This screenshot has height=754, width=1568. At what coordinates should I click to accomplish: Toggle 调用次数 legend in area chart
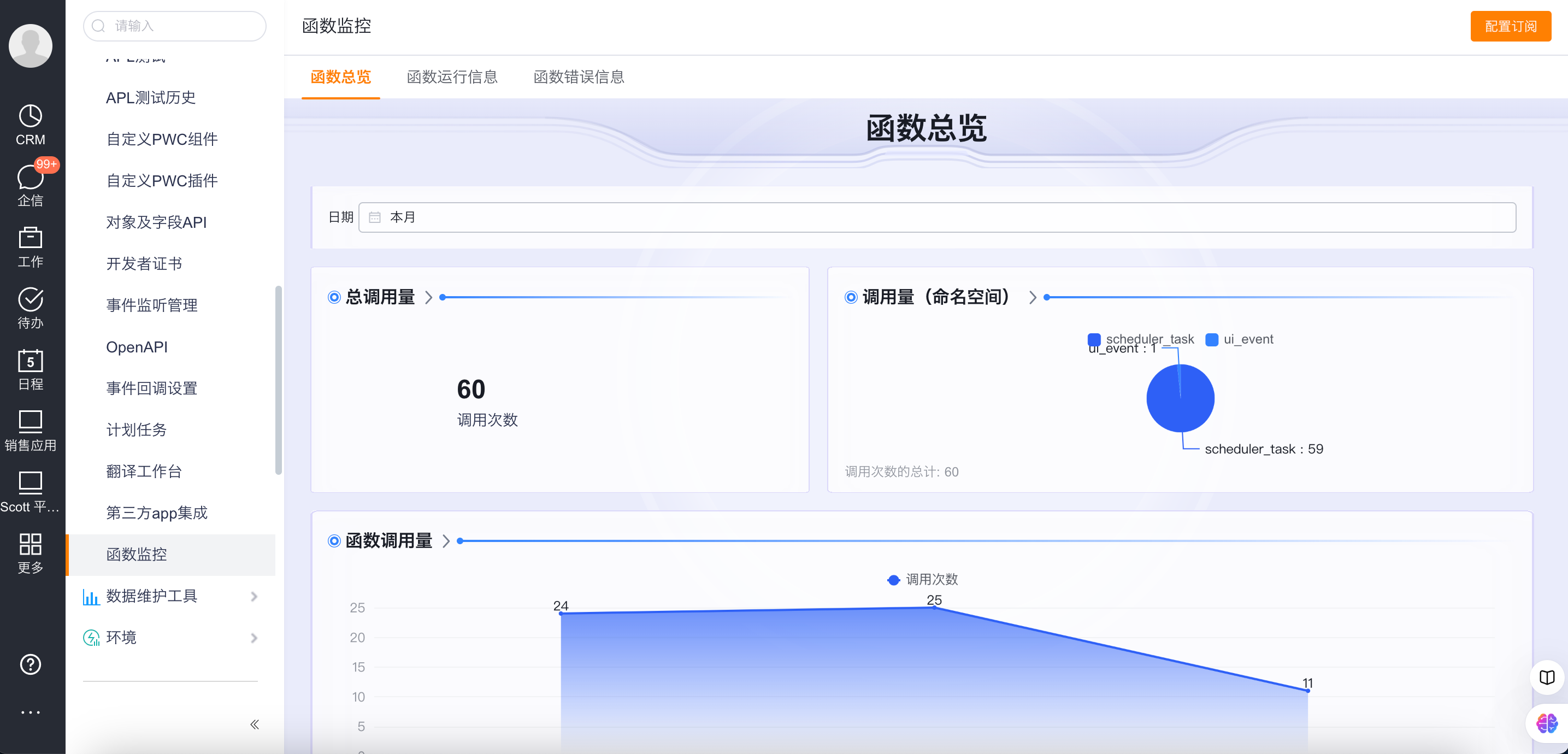pyautogui.click(x=923, y=579)
